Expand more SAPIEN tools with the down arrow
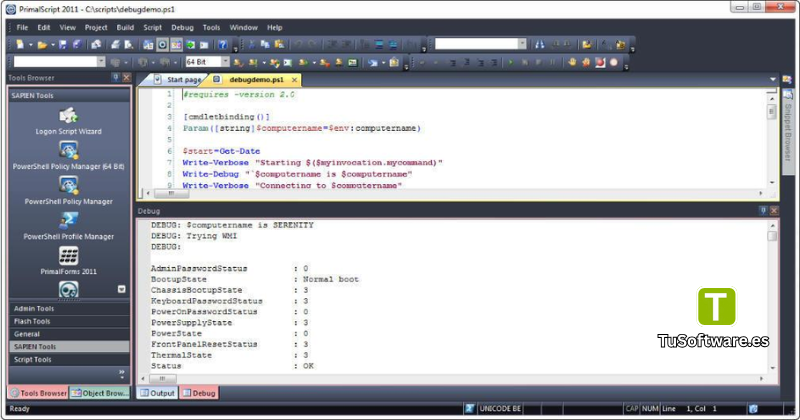 coord(121,289)
